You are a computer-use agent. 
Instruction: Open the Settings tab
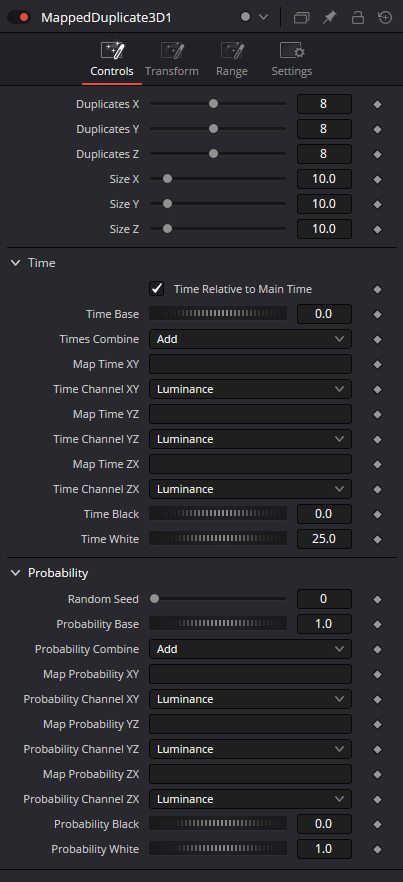coord(292,60)
